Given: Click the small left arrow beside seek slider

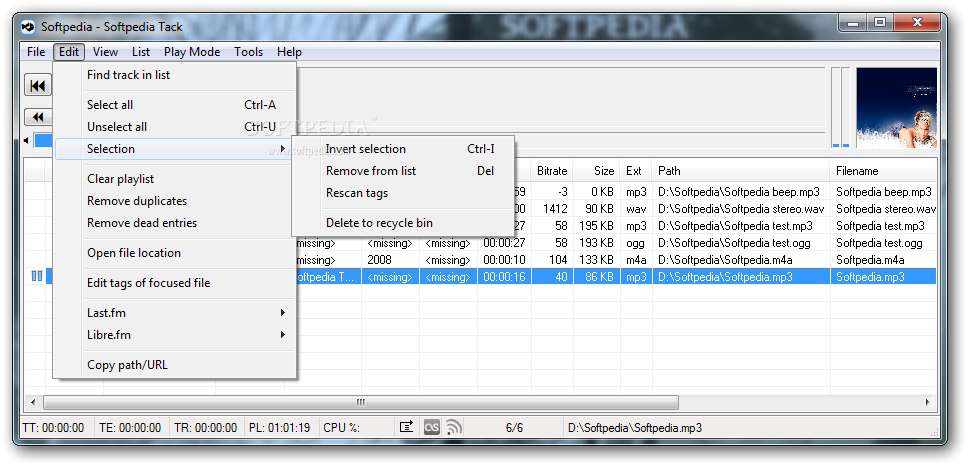Looking at the screenshot, I should click(x=26, y=141).
